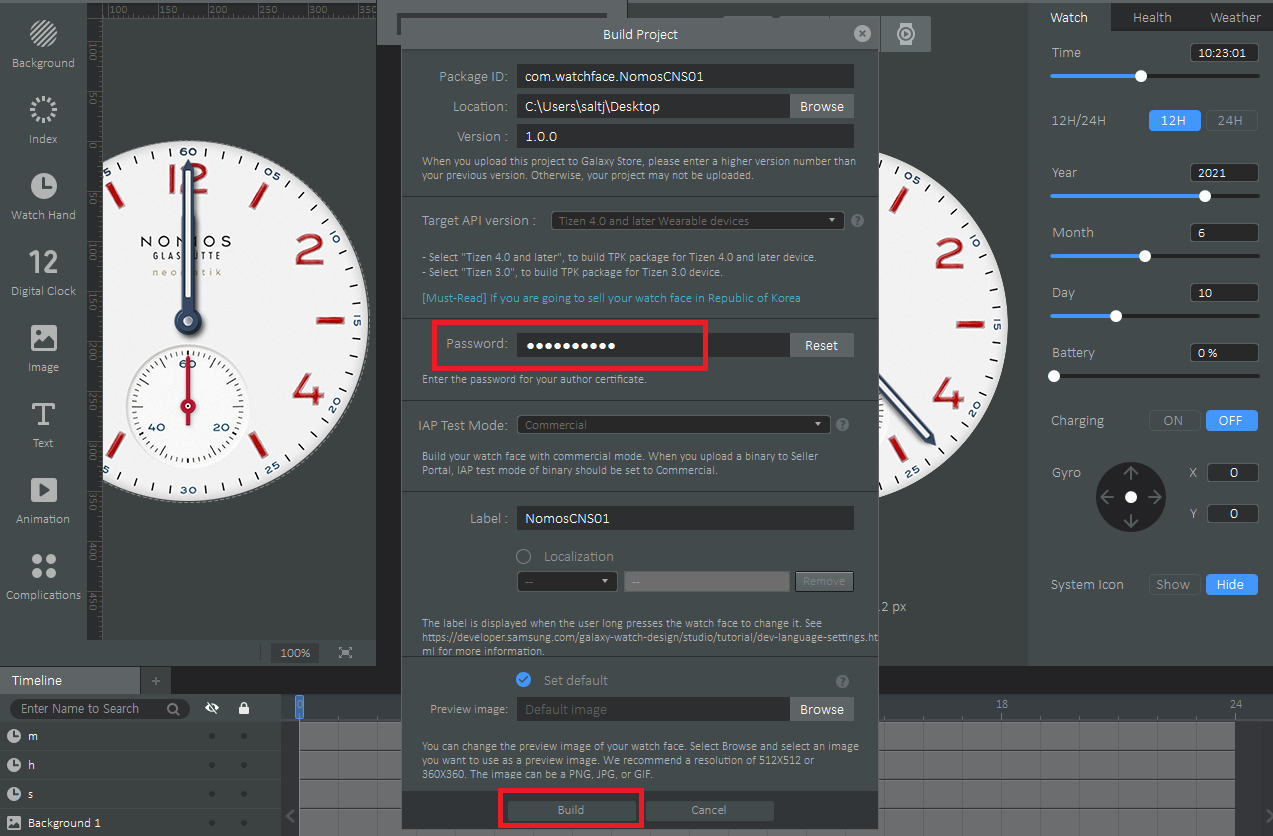Click the search magnifier in timeline

pyautogui.click(x=173, y=709)
